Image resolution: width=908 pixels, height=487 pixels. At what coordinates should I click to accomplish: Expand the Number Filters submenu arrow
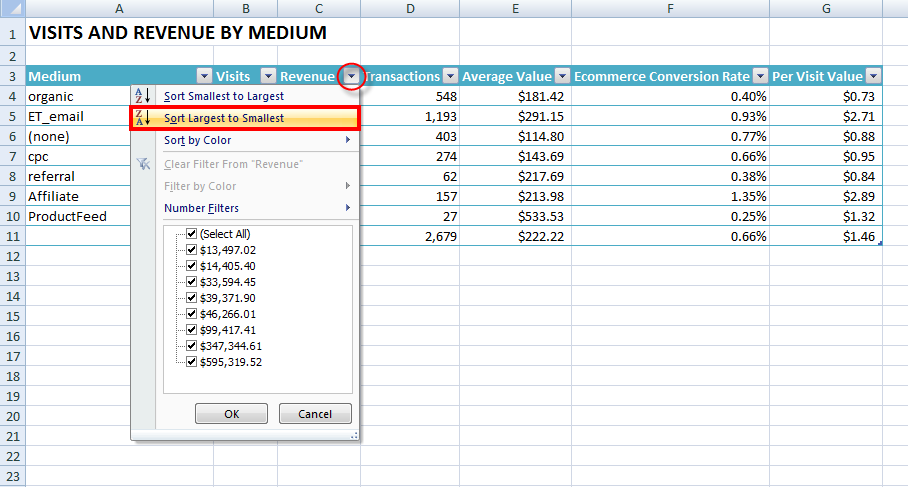coord(347,207)
